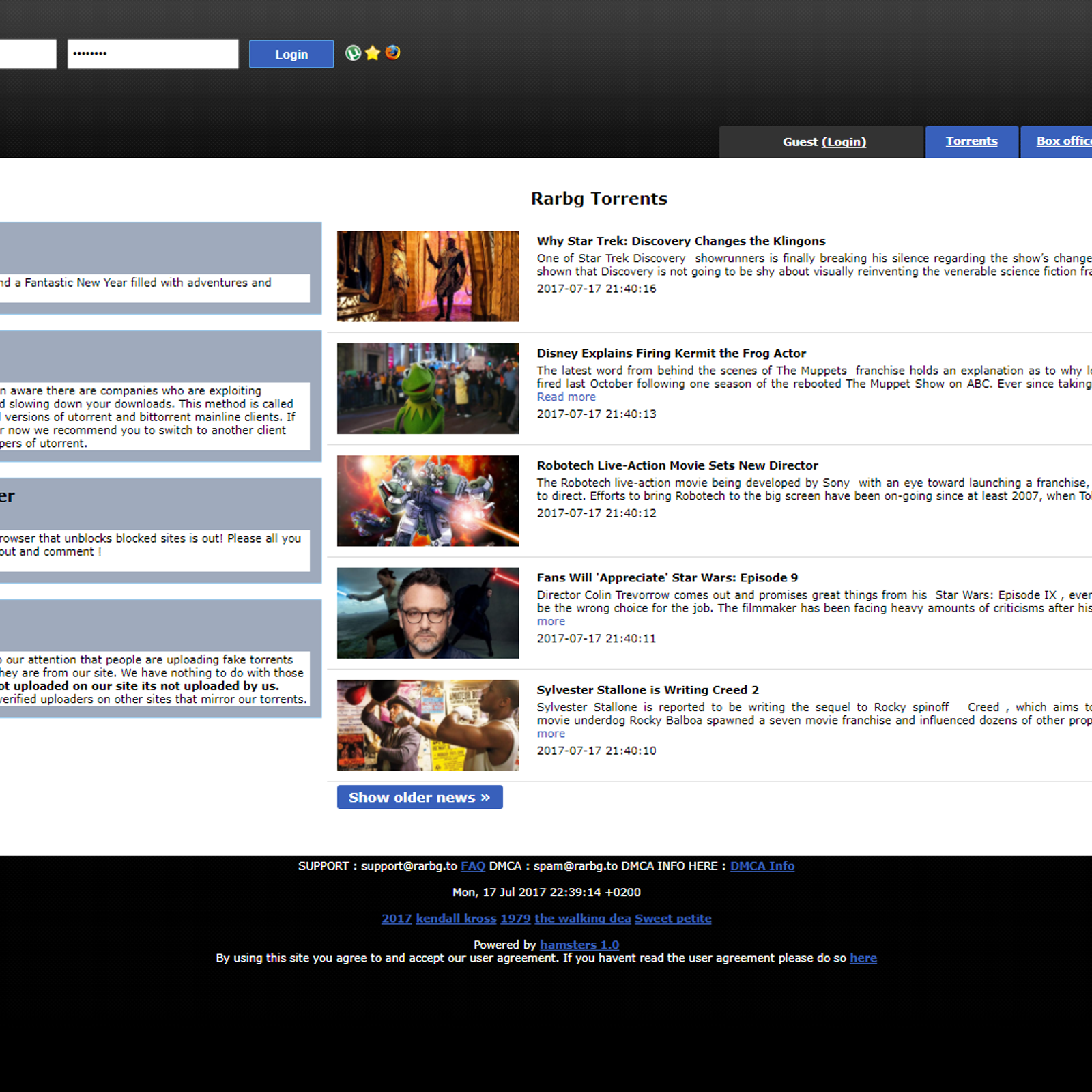Open the hamsters 1.0 link
The height and width of the screenshot is (1092, 1092).
[x=579, y=945]
